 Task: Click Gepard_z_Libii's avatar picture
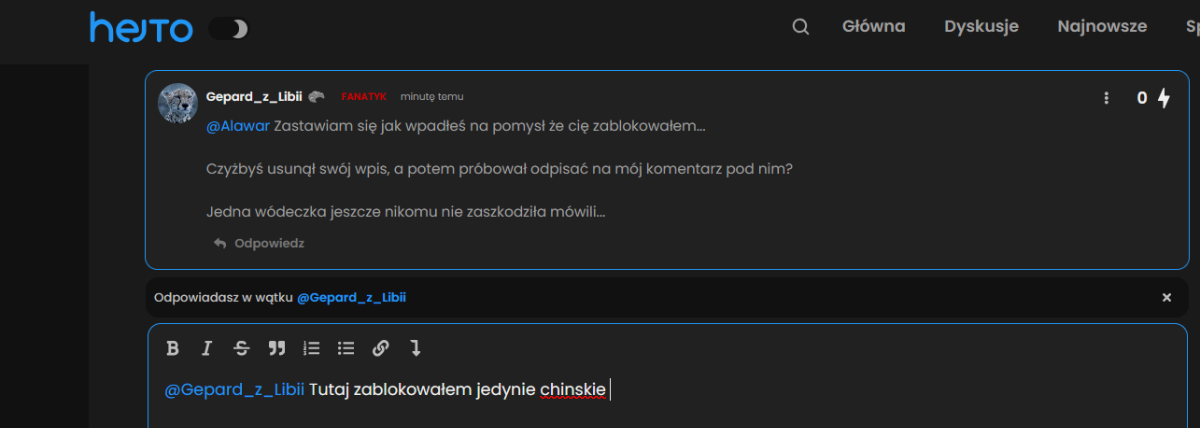click(x=177, y=103)
